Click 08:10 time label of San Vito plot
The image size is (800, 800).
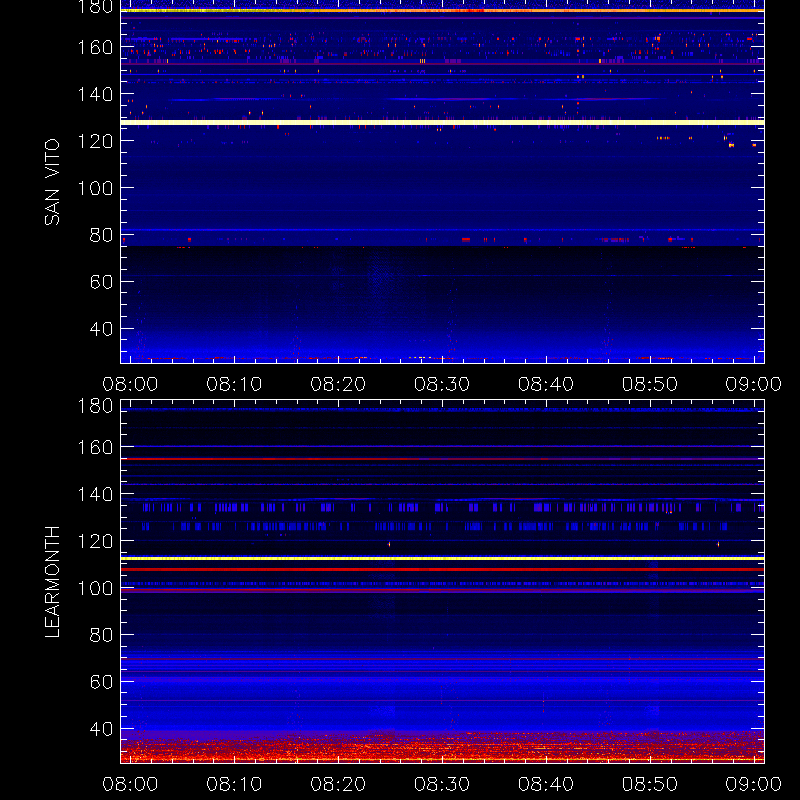[x=234, y=384]
